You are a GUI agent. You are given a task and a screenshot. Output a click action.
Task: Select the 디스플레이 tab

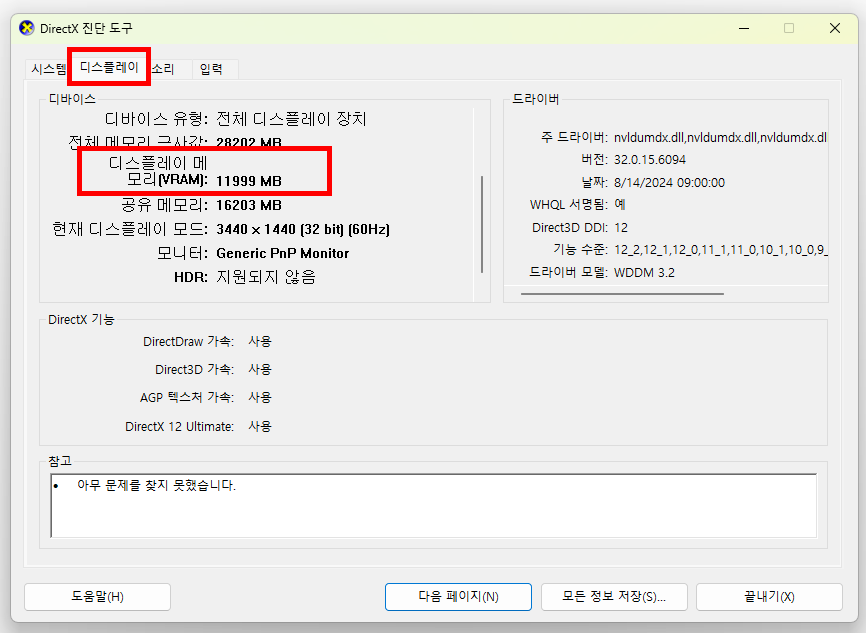(109, 67)
